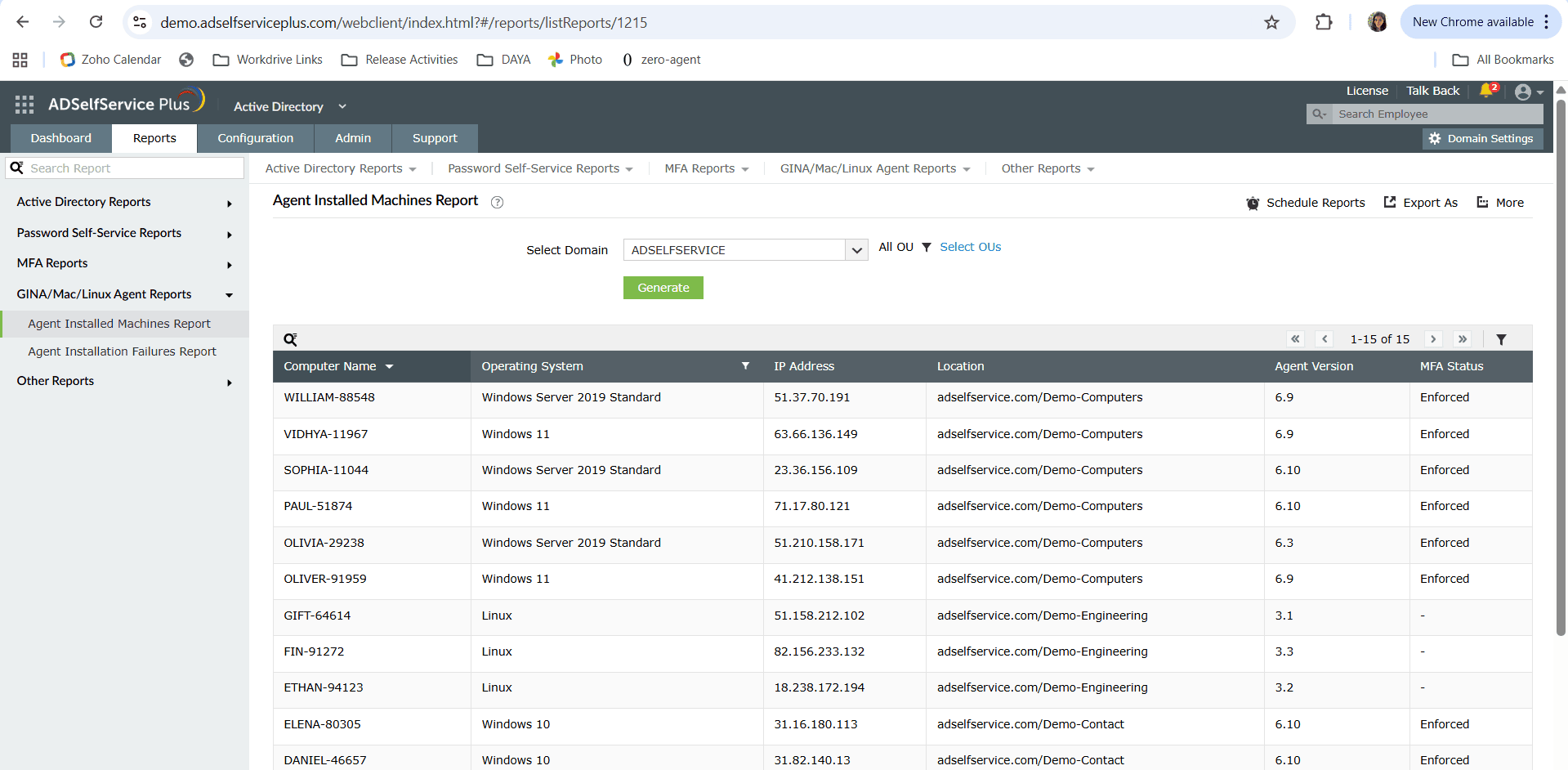The height and width of the screenshot is (770, 1568).
Task: Click the New Chrome available button
Action: 1481,22
